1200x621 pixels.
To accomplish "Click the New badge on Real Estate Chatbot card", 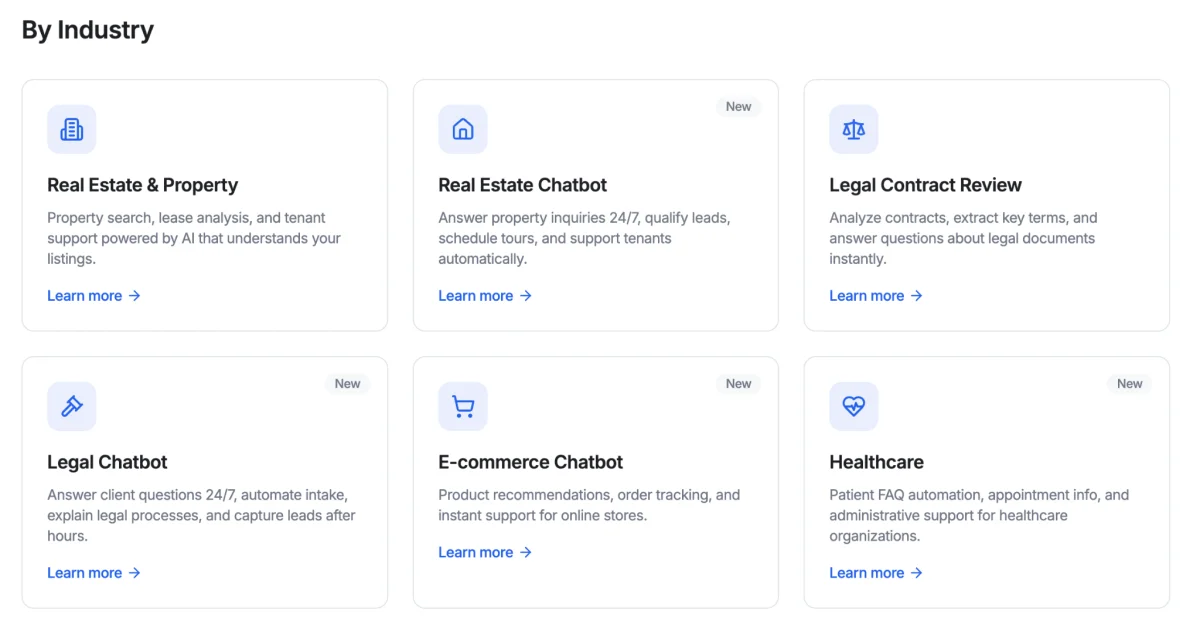I will pos(738,106).
